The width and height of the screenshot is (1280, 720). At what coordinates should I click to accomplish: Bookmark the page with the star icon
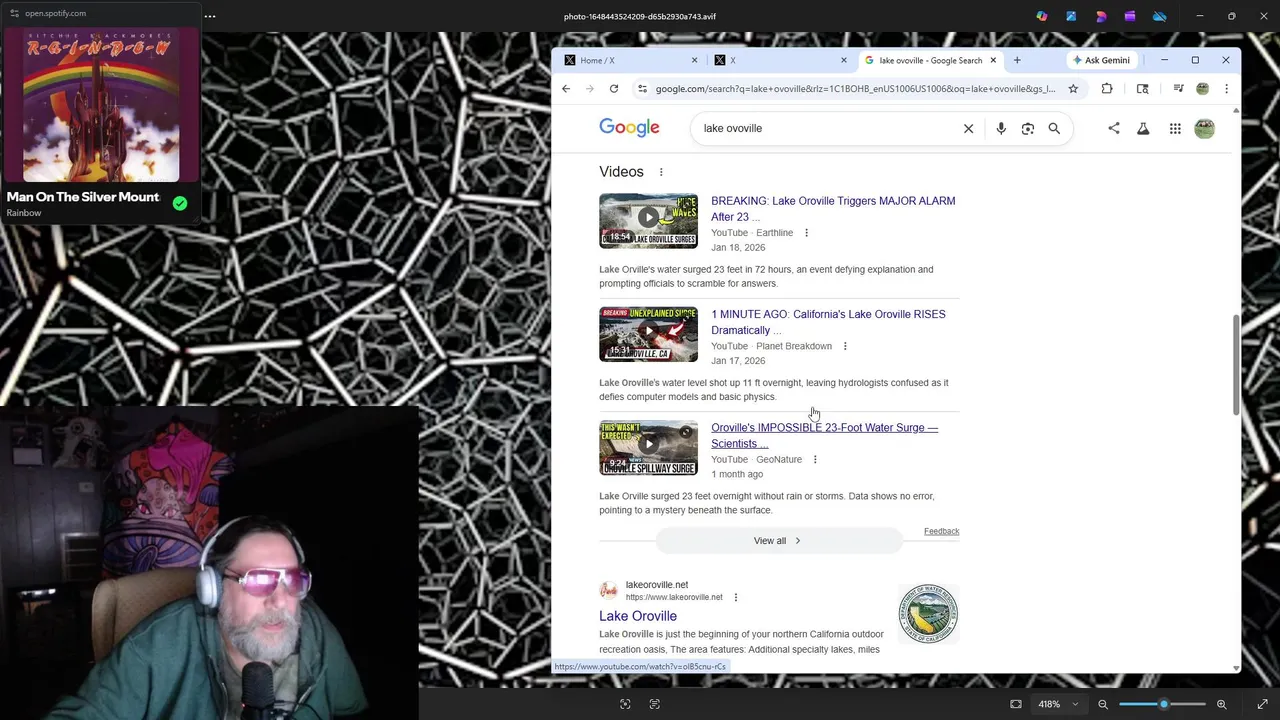tap(1073, 89)
